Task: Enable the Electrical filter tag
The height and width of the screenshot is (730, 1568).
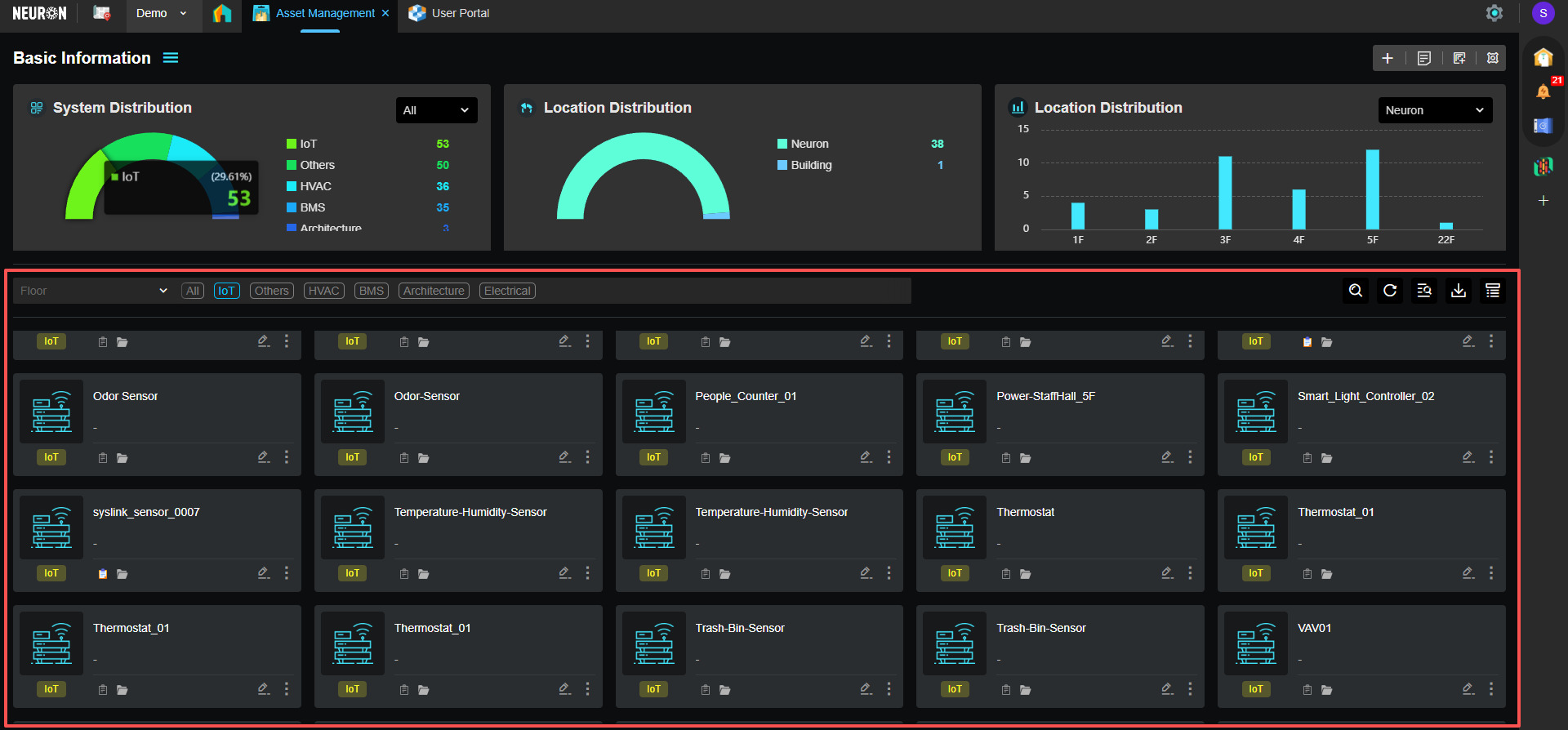Action: 507,291
